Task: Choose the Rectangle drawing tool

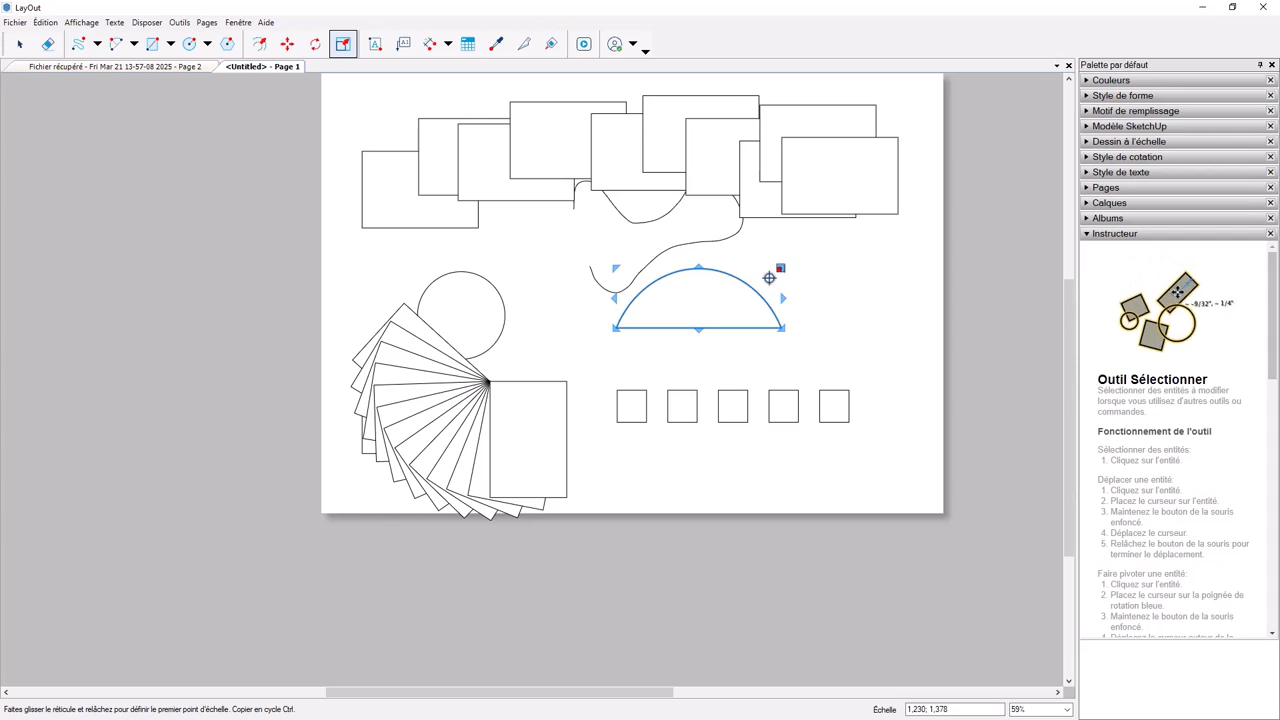Action: tap(152, 43)
